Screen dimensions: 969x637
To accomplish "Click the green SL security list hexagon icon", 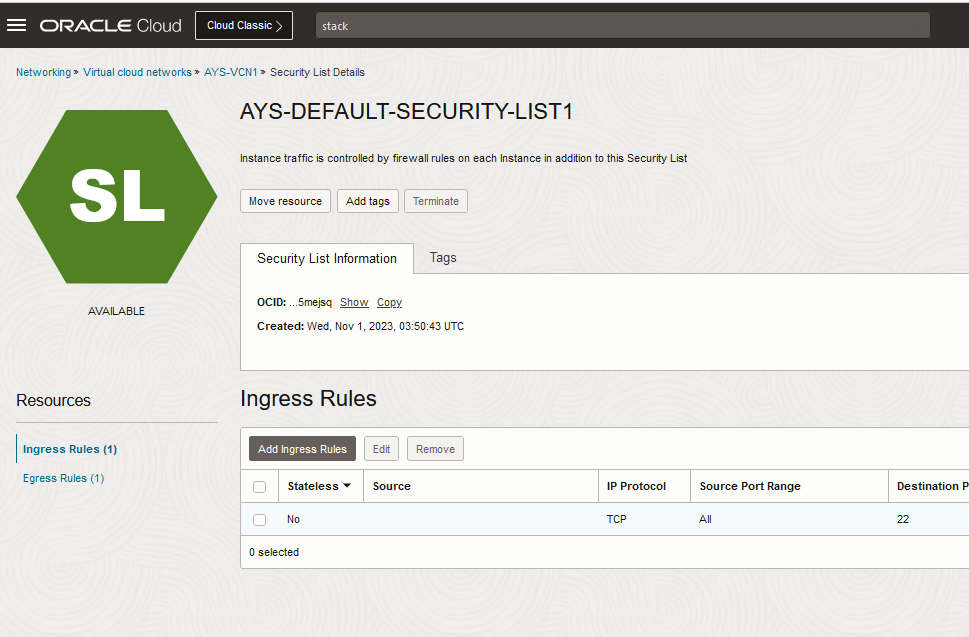I will pos(117,196).
